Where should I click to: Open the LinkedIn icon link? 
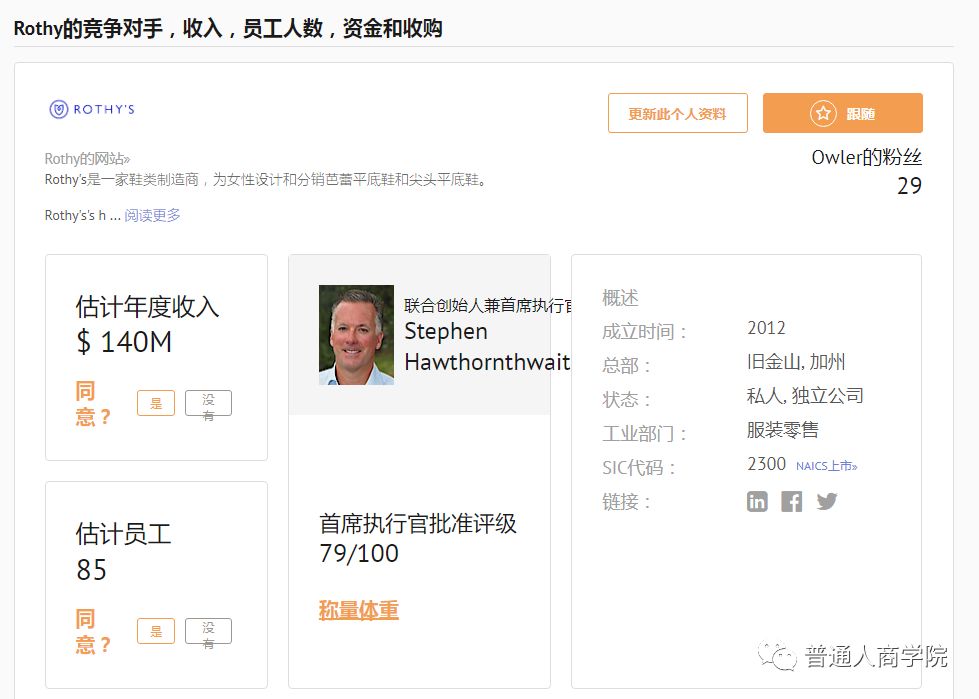(x=757, y=501)
